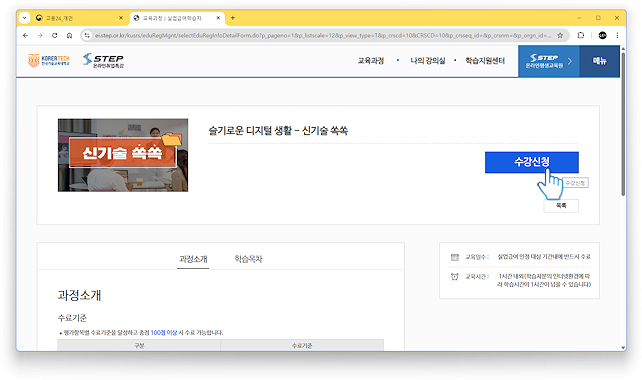Open the Chrome three-dot menu

point(617,36)
